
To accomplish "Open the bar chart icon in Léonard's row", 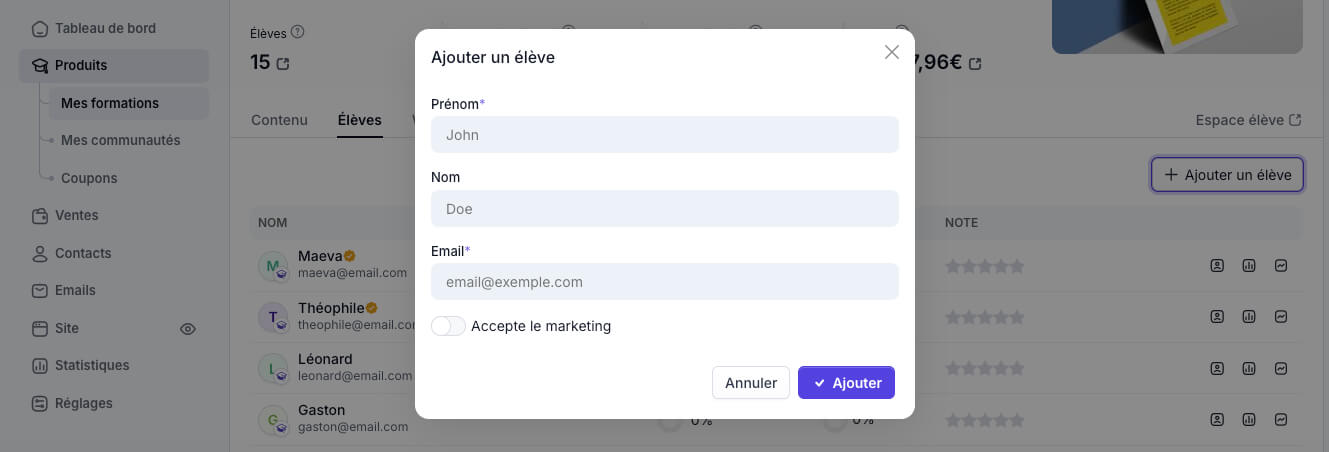I will 1249,368.
